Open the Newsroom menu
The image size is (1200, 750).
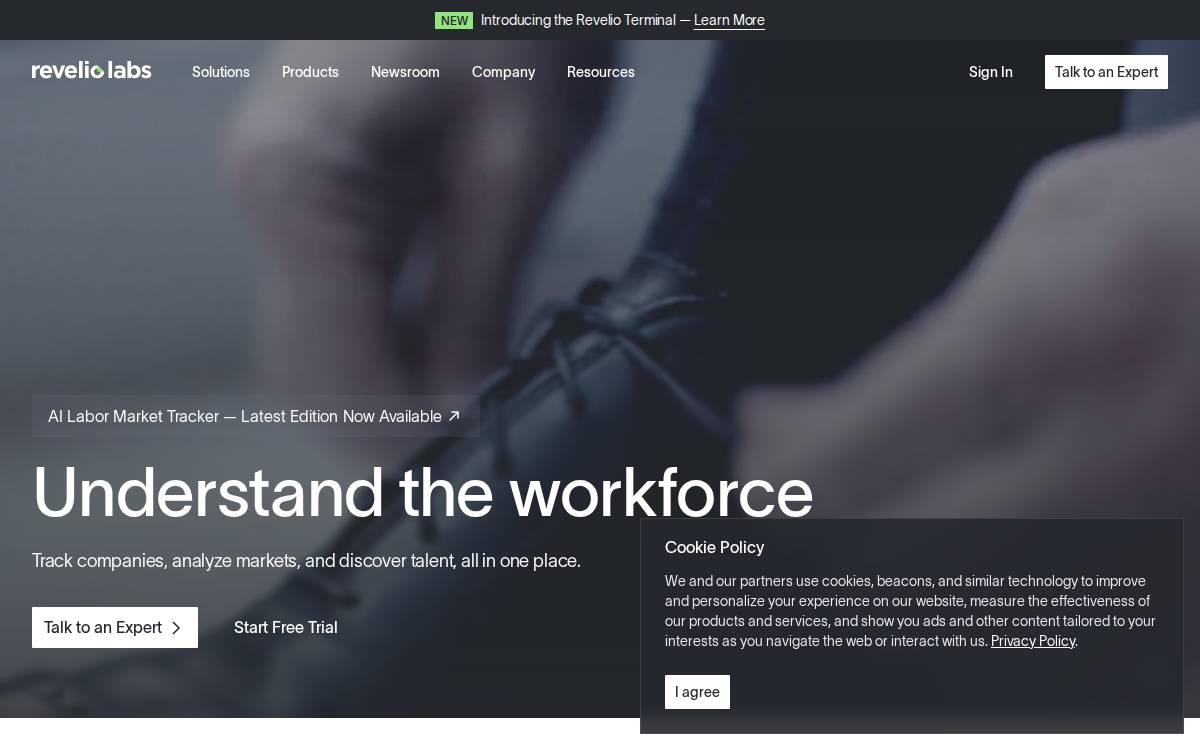405,72
